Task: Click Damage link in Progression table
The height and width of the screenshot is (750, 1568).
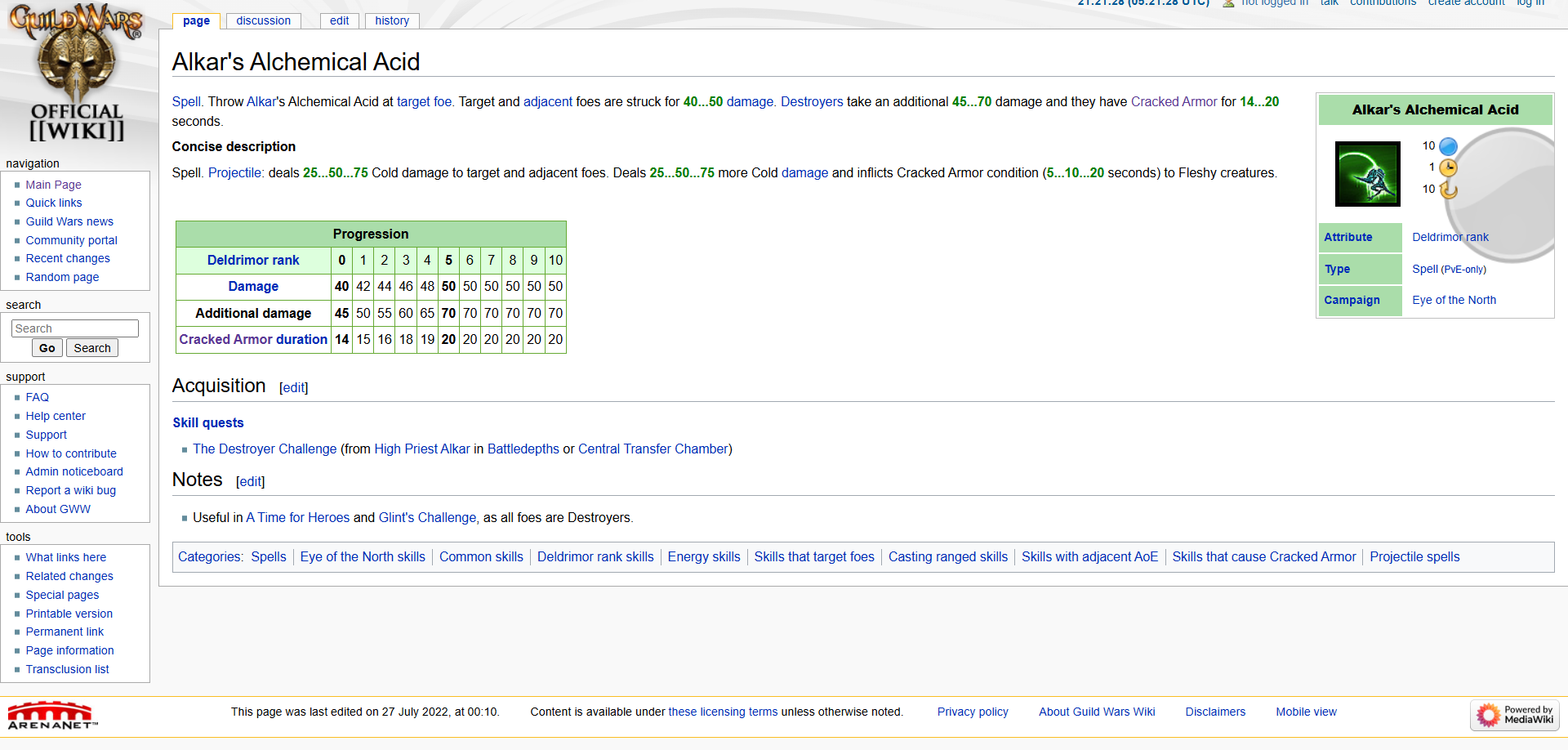Action: (x=253, y=286)
